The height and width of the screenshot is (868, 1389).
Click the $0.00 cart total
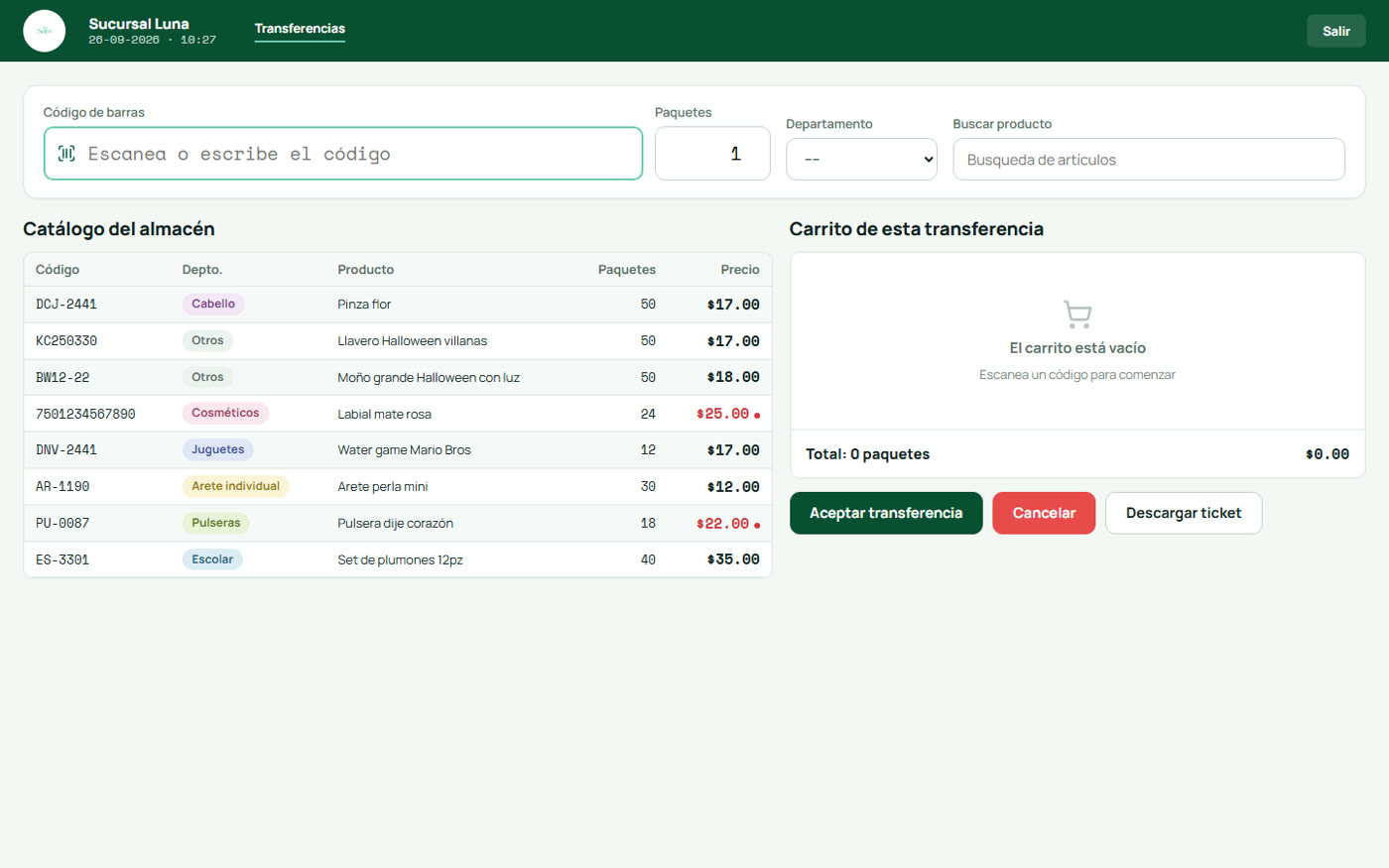pyautogui.click(x=1327, y=454)
